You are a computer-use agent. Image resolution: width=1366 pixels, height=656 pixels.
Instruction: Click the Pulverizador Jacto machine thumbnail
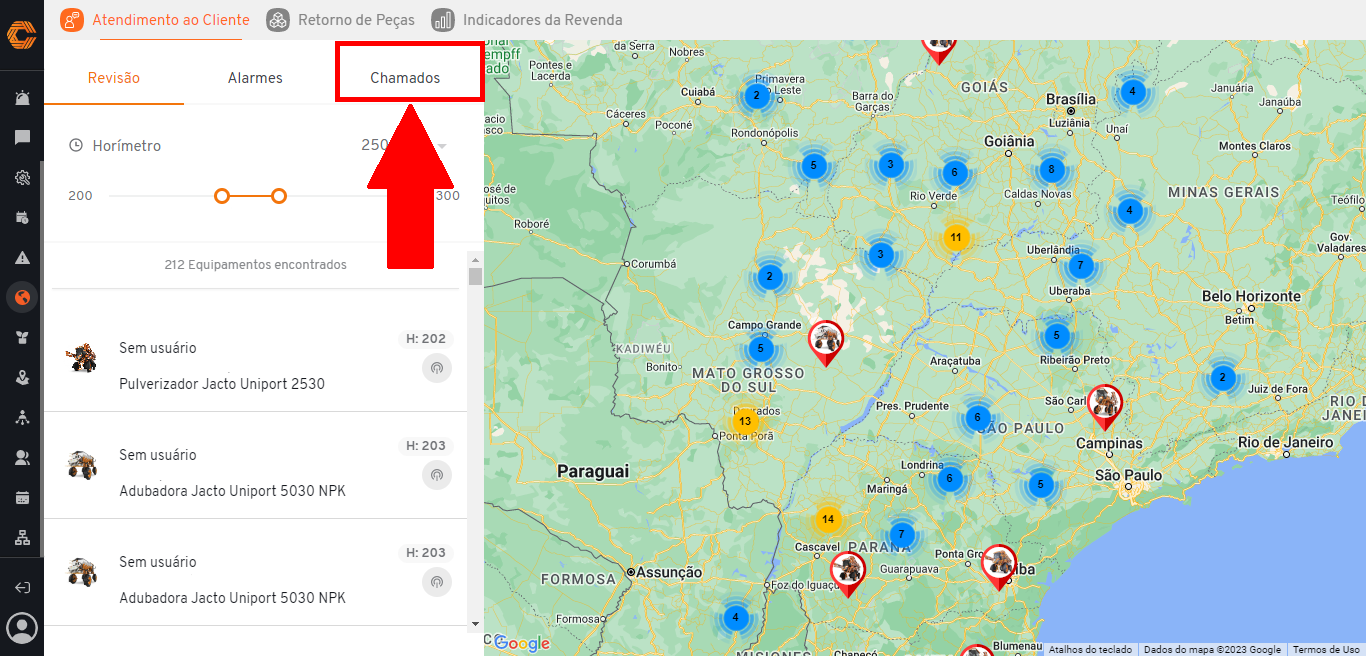pyautogui.click(x=81, y=357)
